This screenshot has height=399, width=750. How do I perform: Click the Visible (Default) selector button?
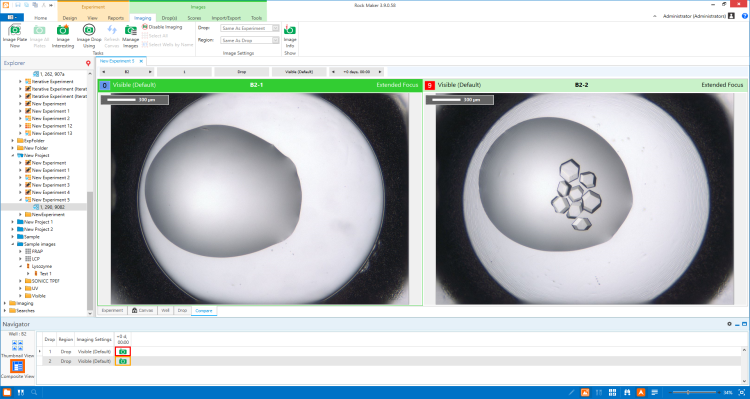(x=299, y=72)
